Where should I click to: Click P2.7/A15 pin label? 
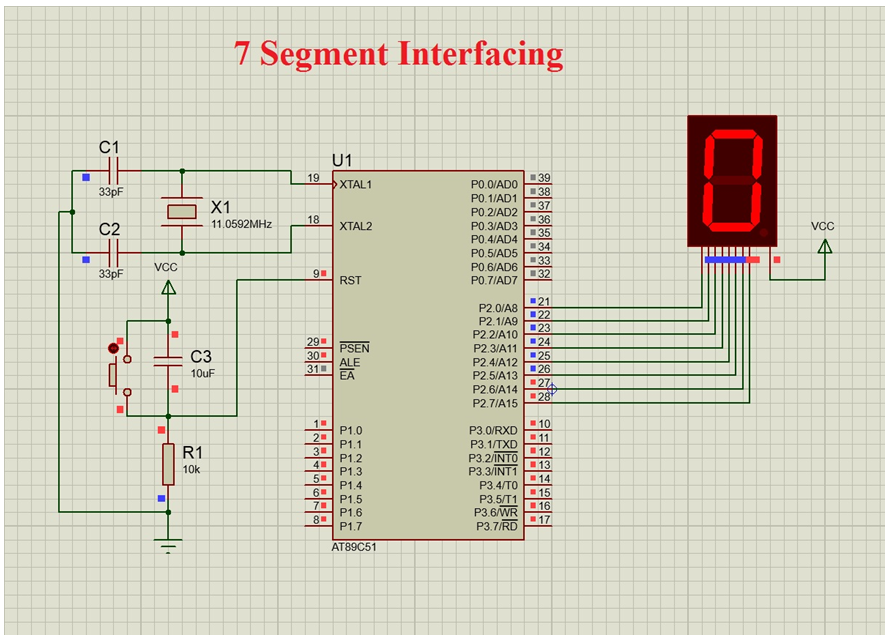[x=495, y=403]
